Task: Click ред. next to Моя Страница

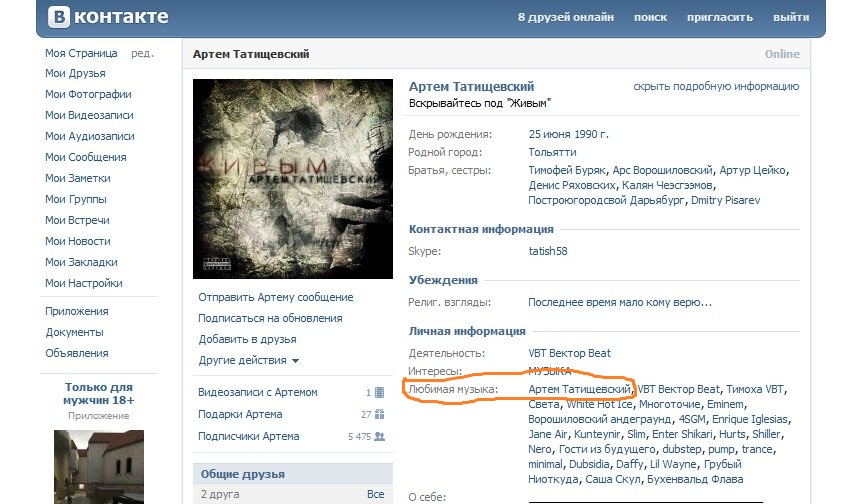Action: click(142, 53)
